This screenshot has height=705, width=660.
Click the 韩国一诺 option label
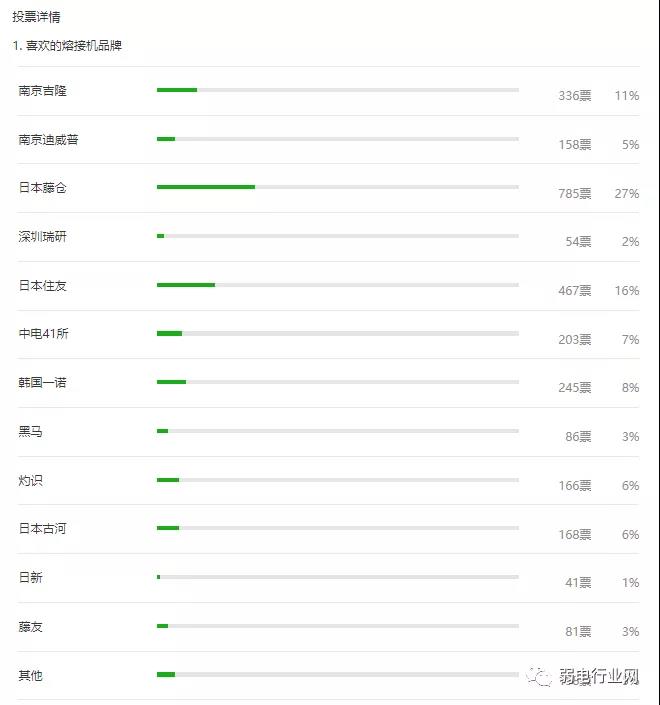[42, 383]
